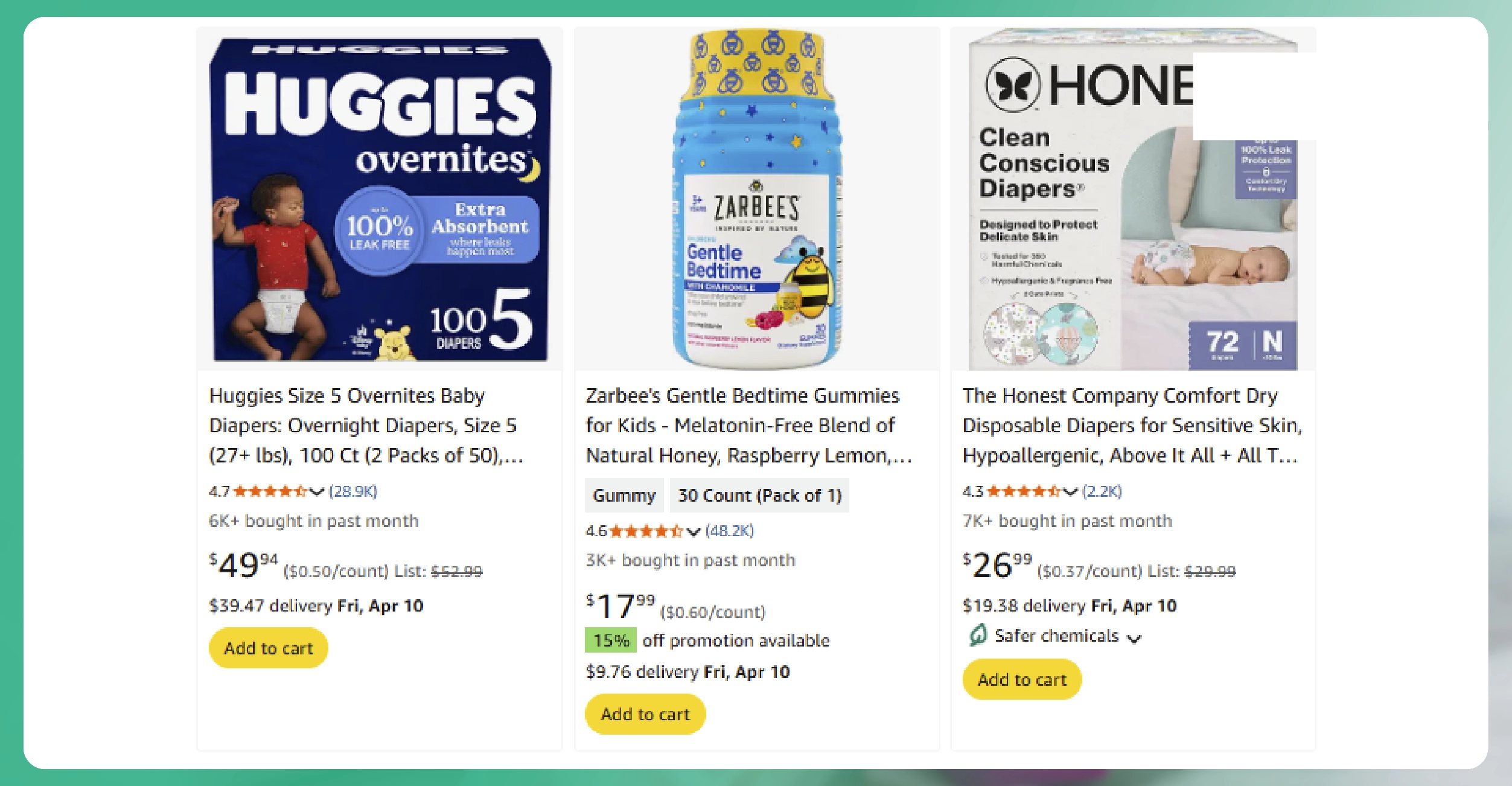Screen dimensions: 1512x786
Task: Expand the Honest 4.3 rating chevron
Action: (1070, 492)
